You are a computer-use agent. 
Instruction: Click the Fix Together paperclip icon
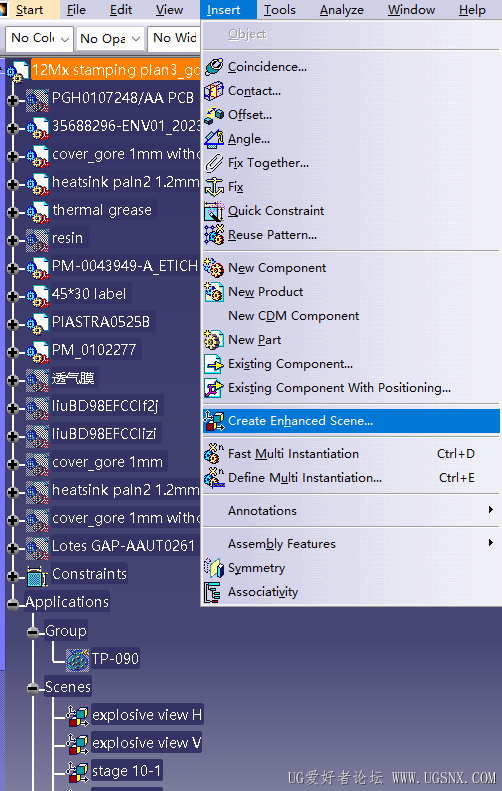point(214,163)
